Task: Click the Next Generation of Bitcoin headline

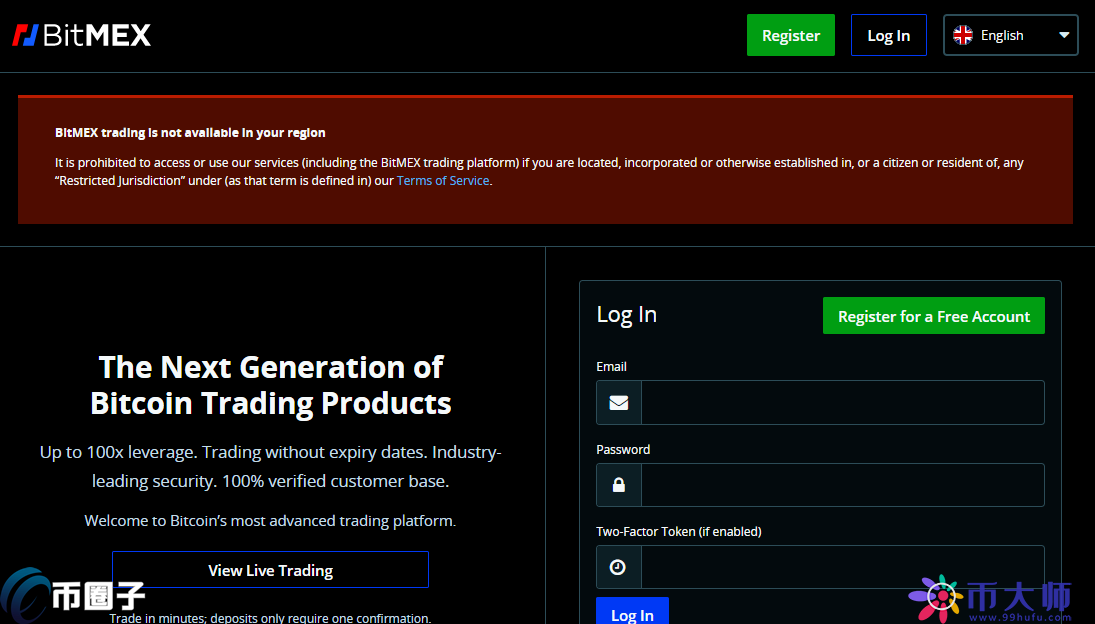Action: tap(271, 385)
